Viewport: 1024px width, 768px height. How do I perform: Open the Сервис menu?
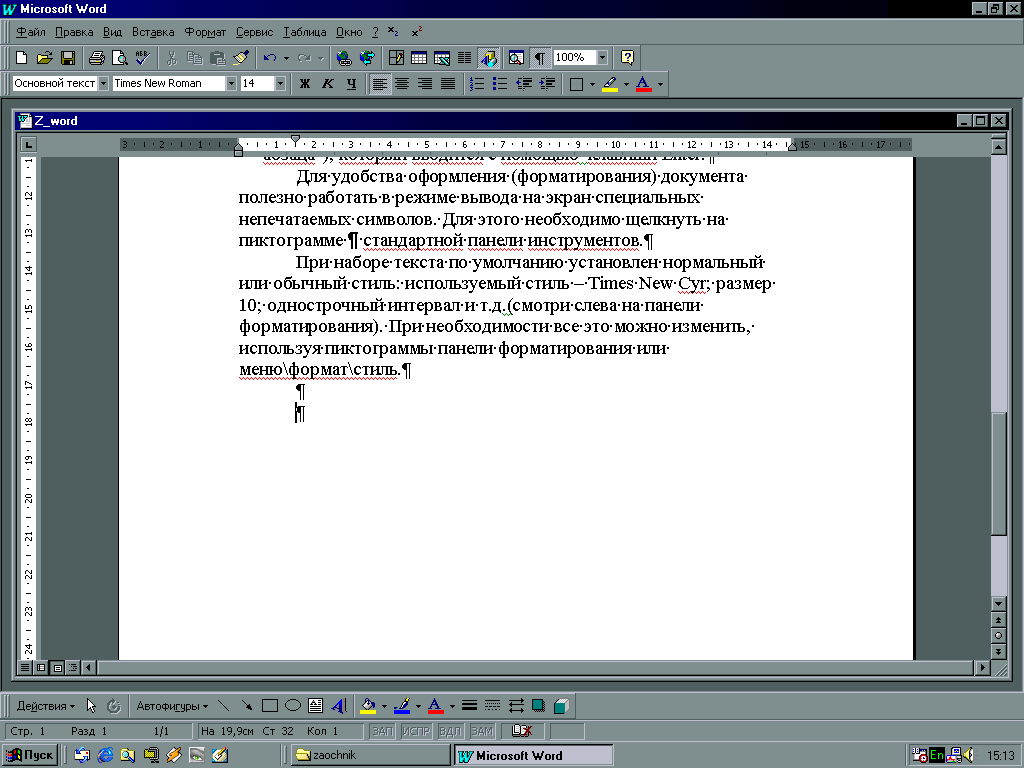tap(254, 32)
